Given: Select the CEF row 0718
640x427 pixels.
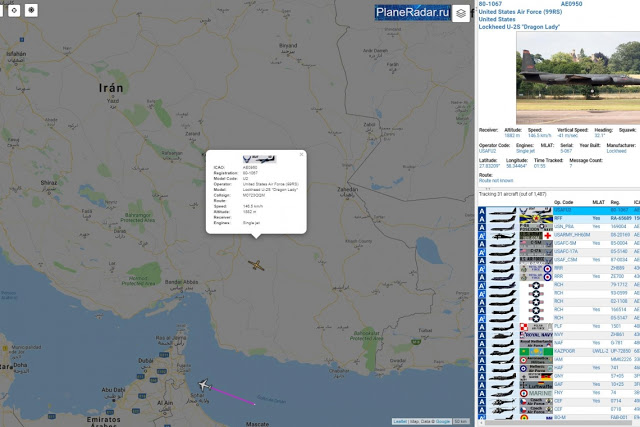Looking at the screenshot, I should click(559, 409).
